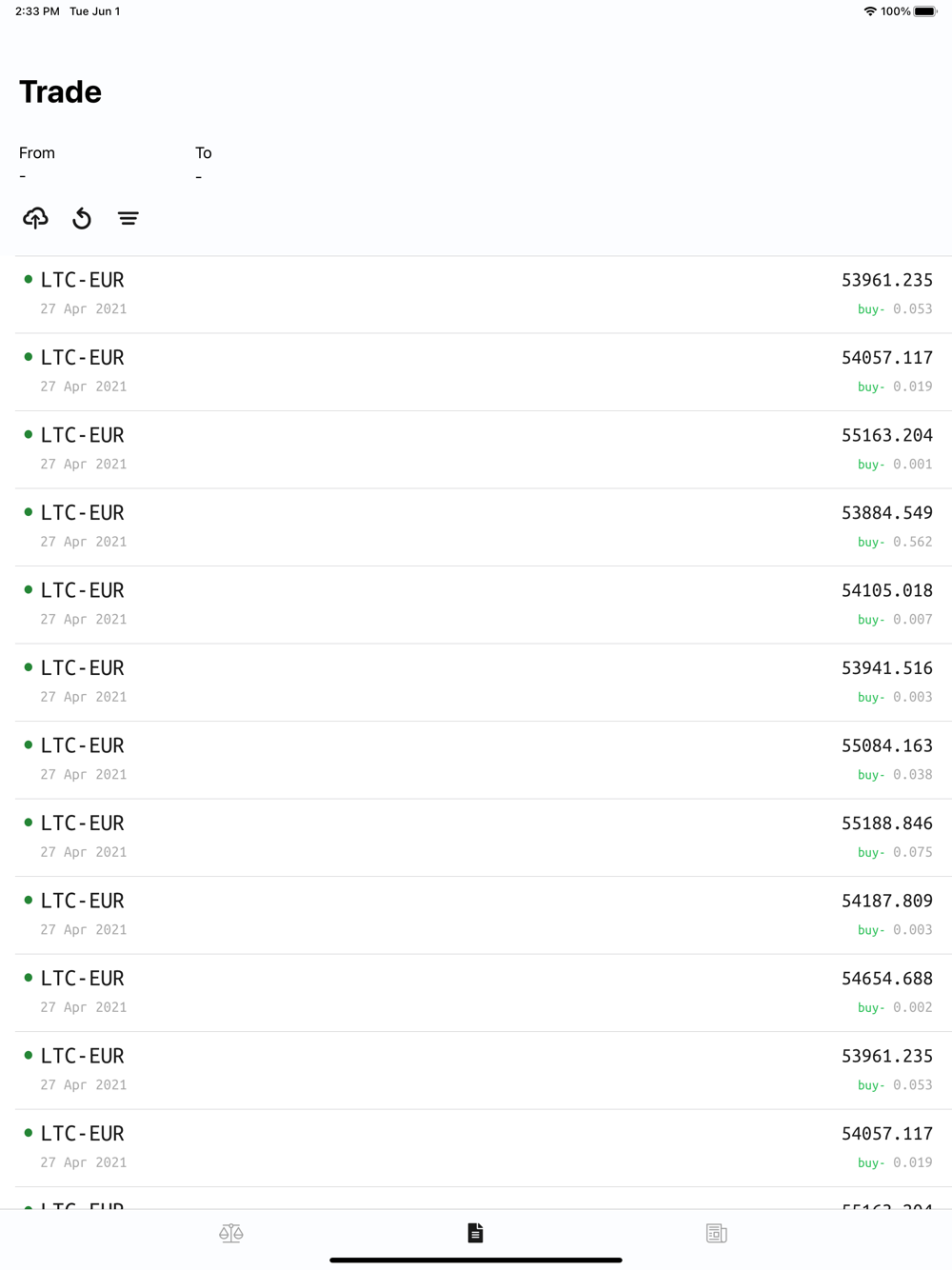This screenshot has width=952, height=1270.
Task: Tap the Trade page title
Action: (x=60, y=91)
